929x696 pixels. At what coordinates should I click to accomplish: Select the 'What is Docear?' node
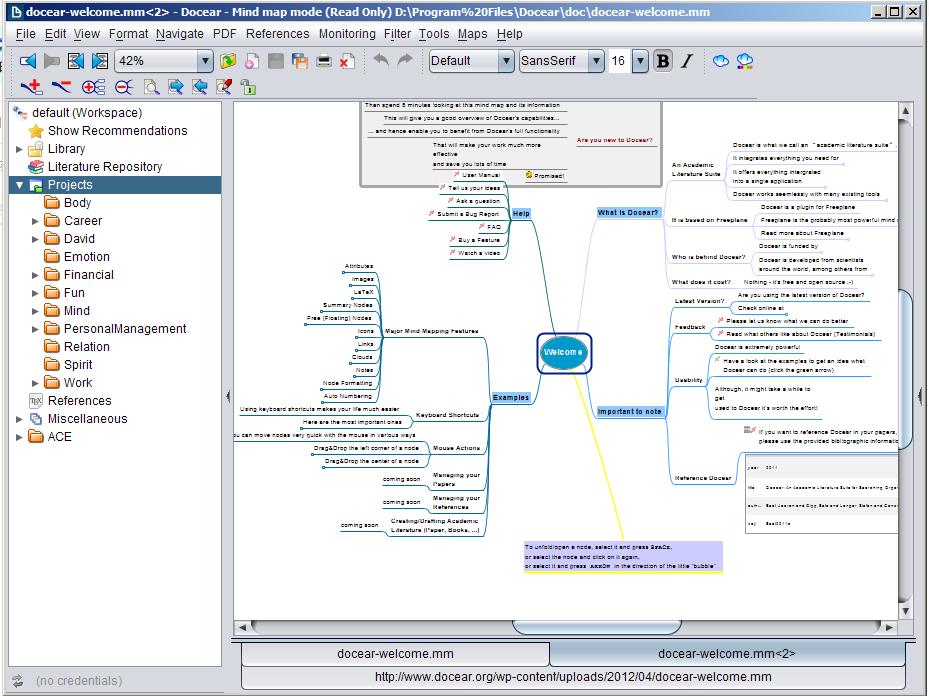click(628, 212)
